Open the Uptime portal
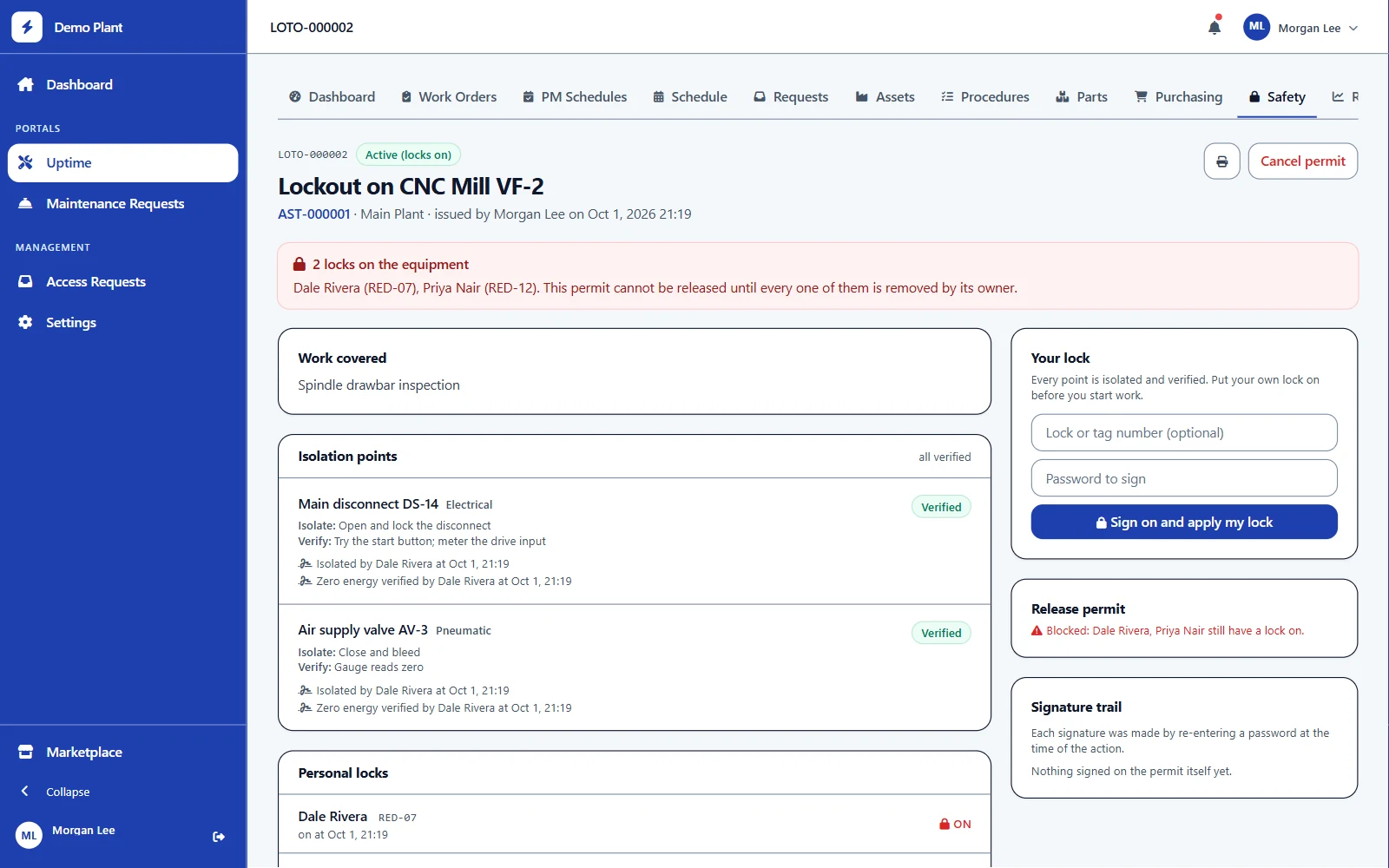The height and width of the screenshot is (868, 1389). point(123,163)
